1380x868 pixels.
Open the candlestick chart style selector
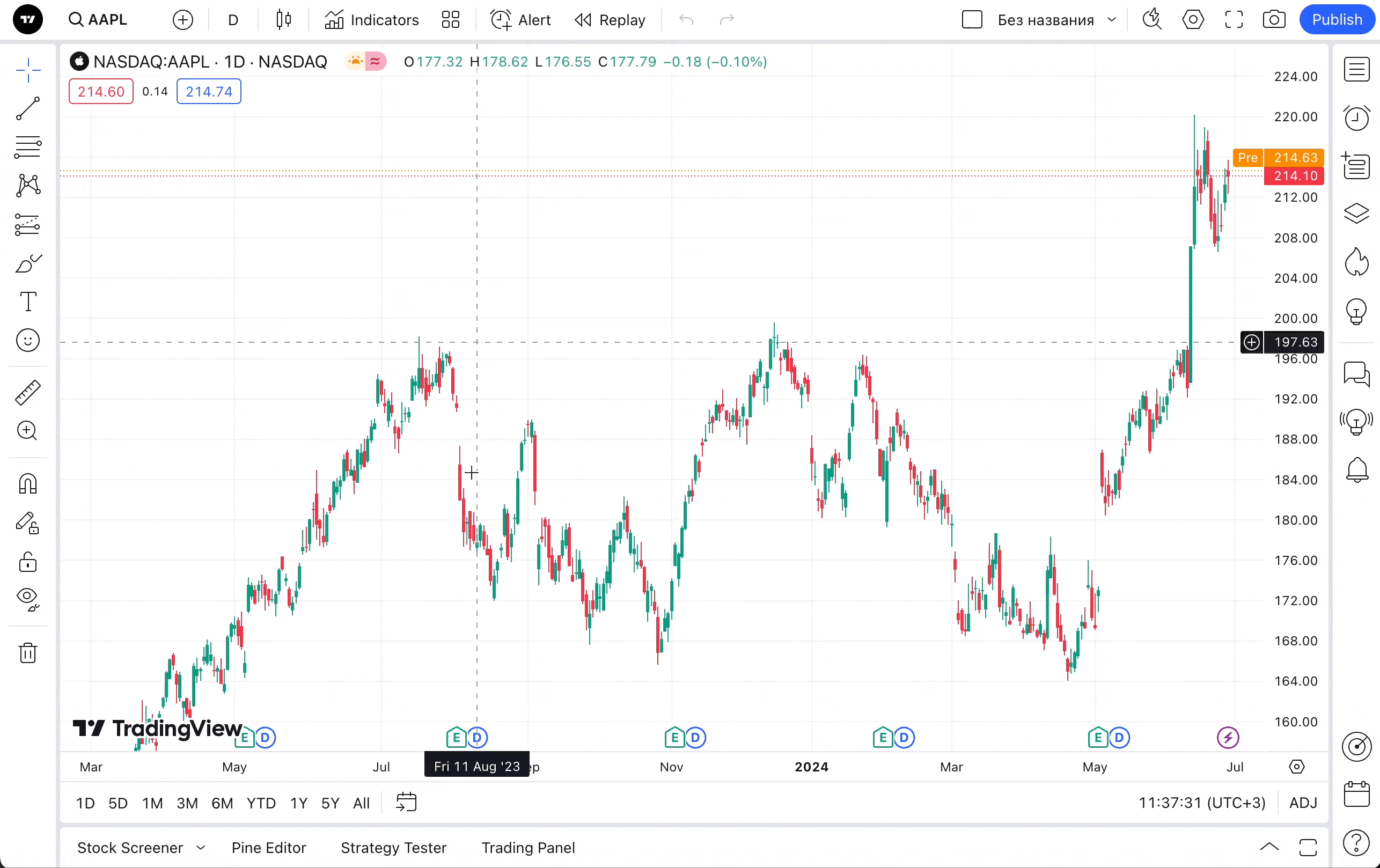284,20
